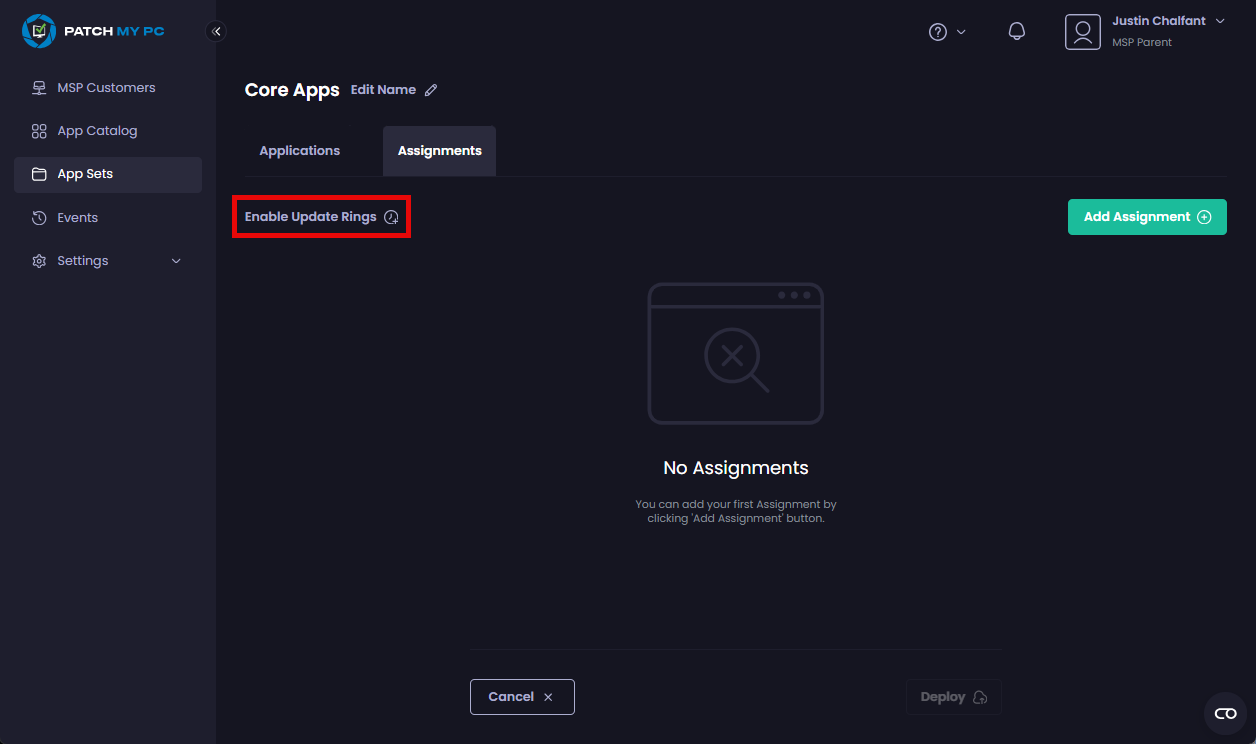Stay on the Assignments tab
This screenshot has width=1256, height=744.
point(439,150)
